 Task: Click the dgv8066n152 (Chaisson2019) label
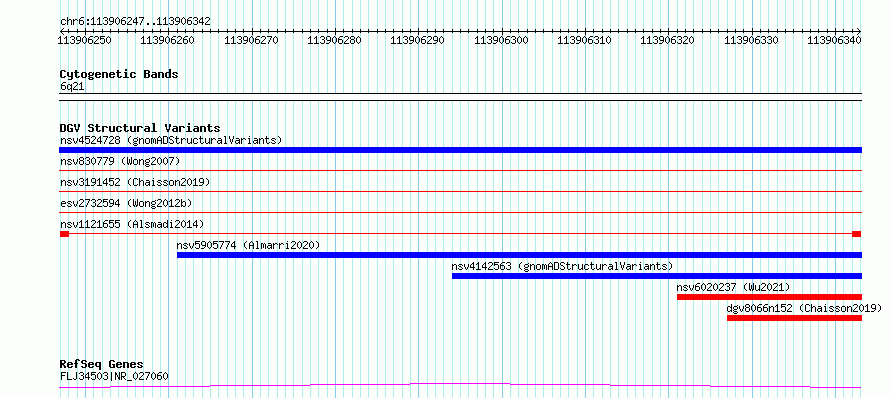click(x=804, y=308)
